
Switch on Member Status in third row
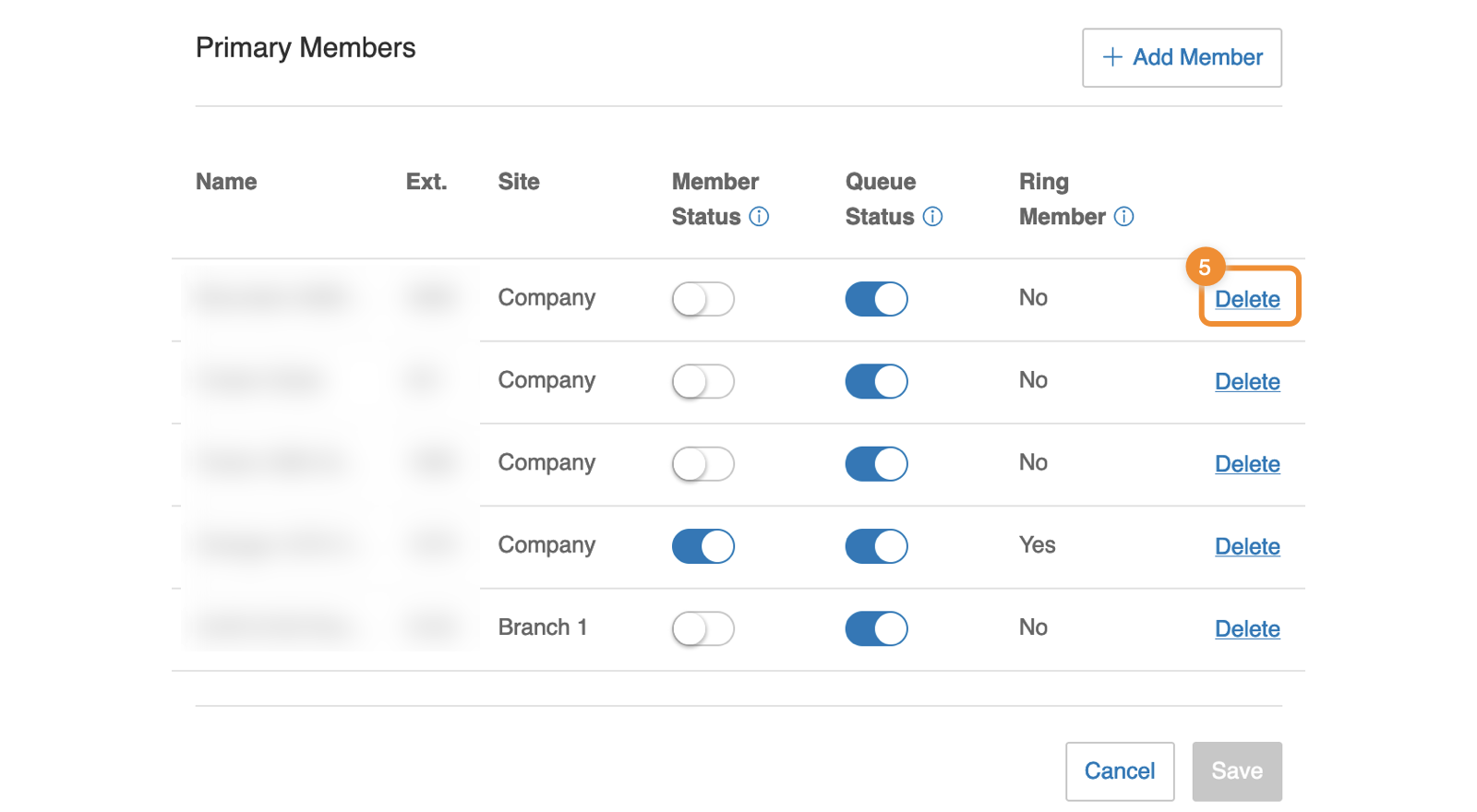click(x=702, y=464)
